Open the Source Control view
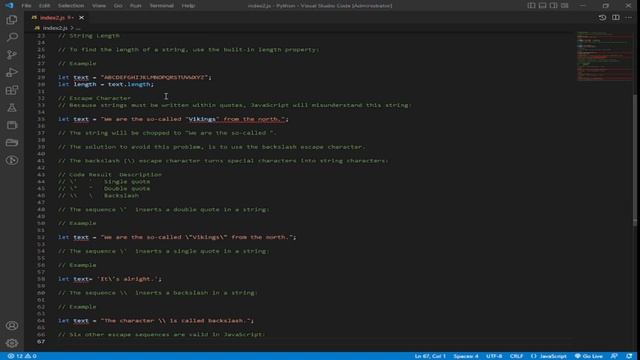Viewport: 640px width, 360px height. coord(12,55)
